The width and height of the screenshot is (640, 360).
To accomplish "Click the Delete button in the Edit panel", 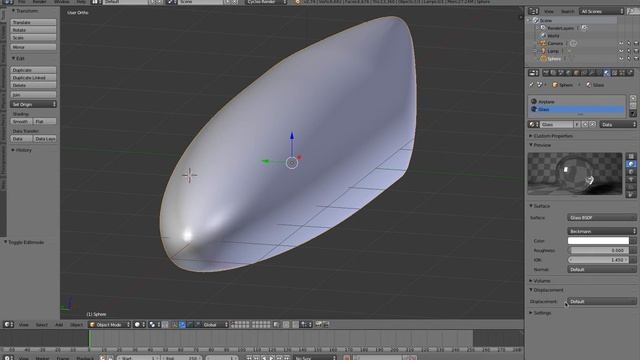I will 33,85.
